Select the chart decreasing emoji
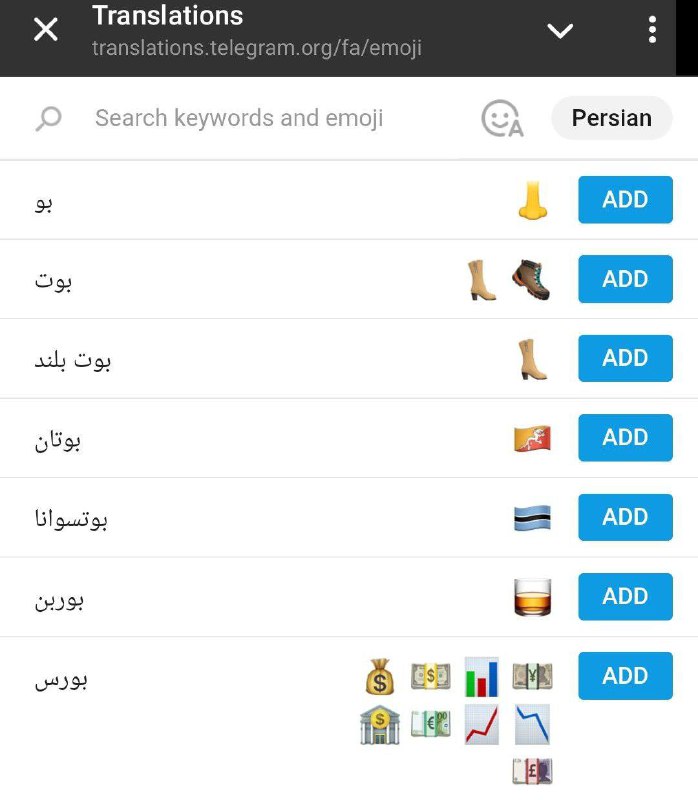The width and height of the screenshot is (698, 800). pos(532,725)
